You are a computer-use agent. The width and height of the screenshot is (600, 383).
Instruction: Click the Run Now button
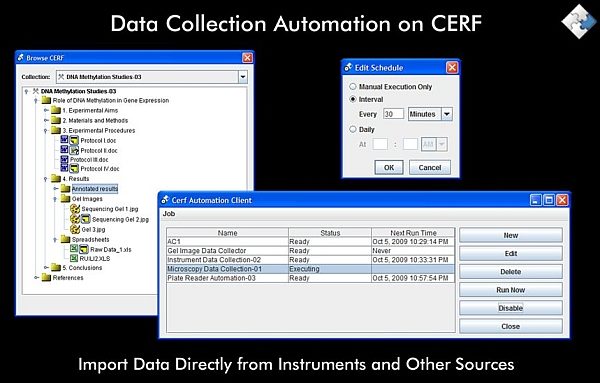[510, 290]
